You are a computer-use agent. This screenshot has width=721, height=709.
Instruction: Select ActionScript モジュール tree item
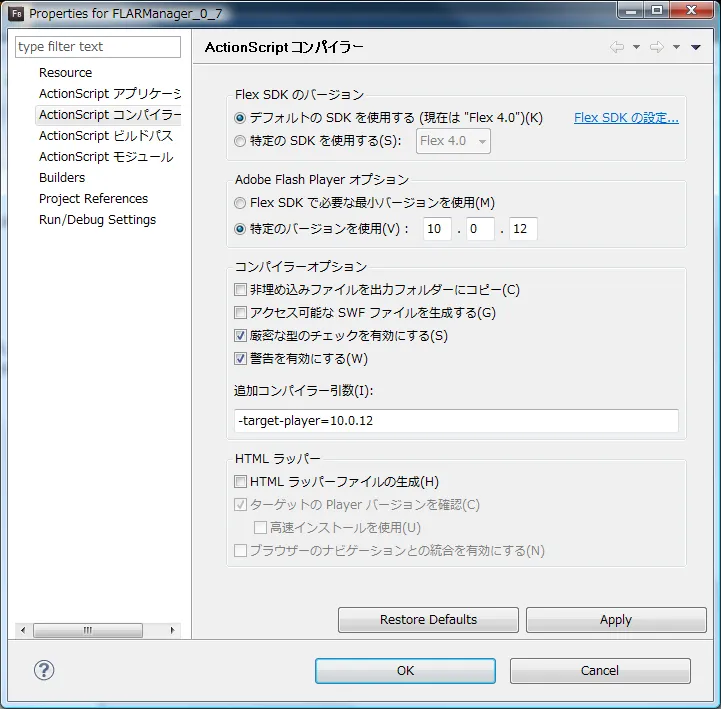pos(106,157)
